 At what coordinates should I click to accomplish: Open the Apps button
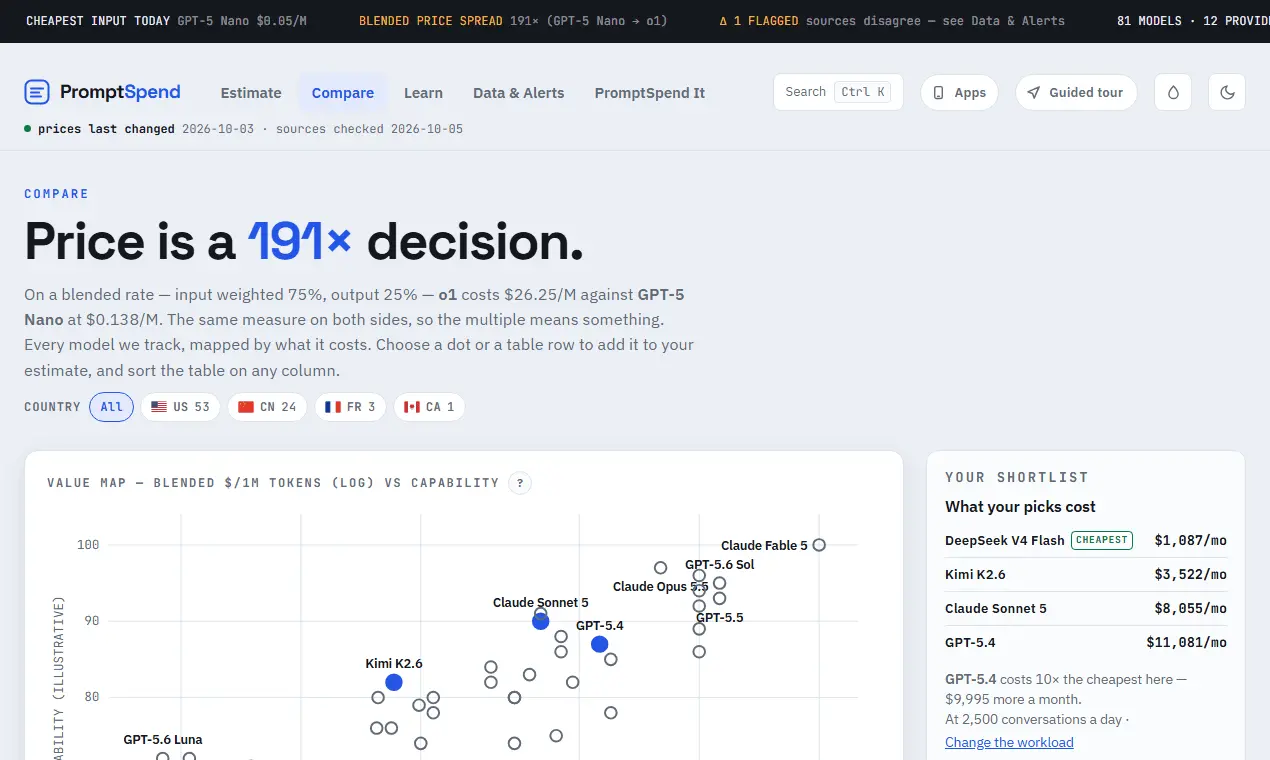(959, 92)
